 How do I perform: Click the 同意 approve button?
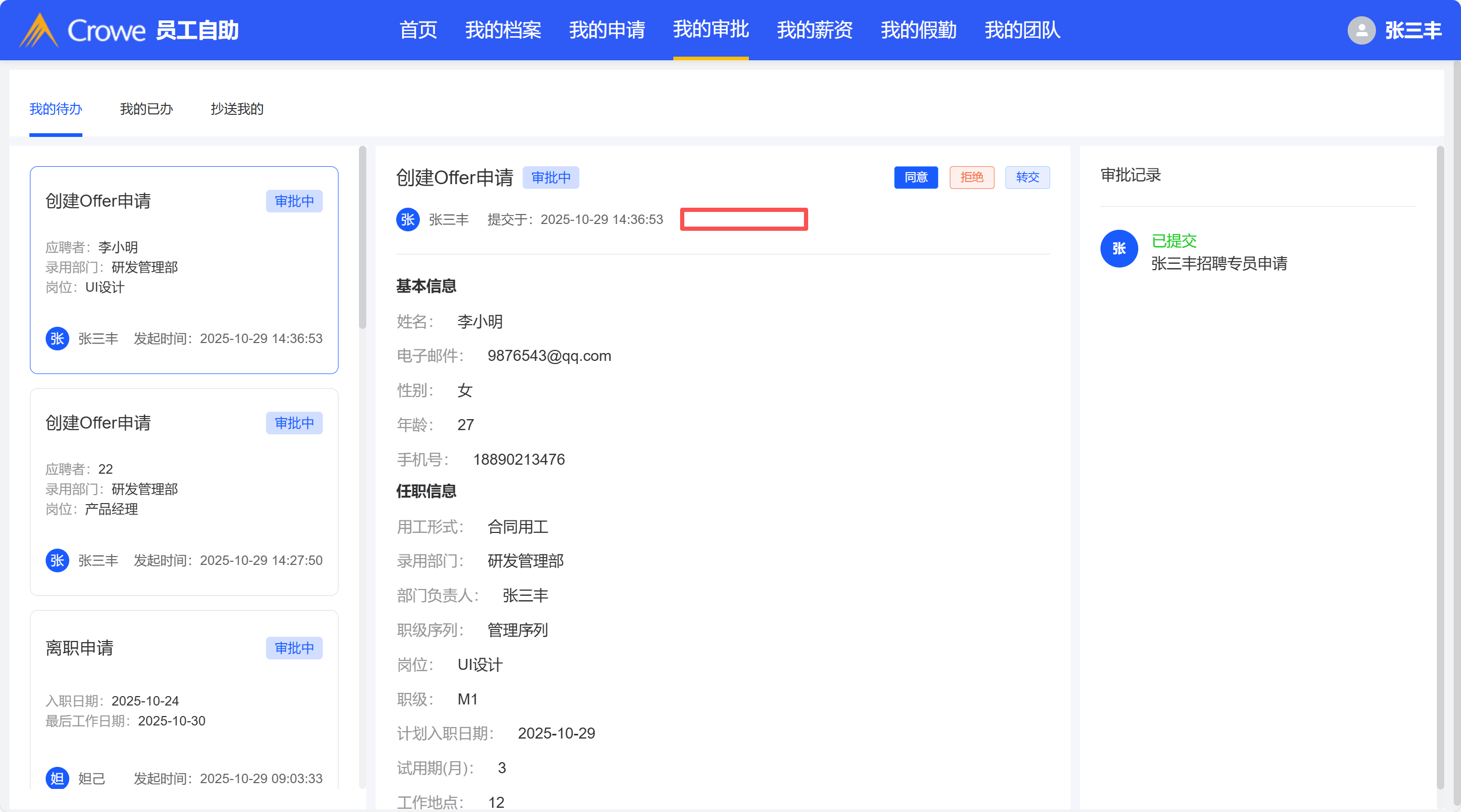coord(915,177)
